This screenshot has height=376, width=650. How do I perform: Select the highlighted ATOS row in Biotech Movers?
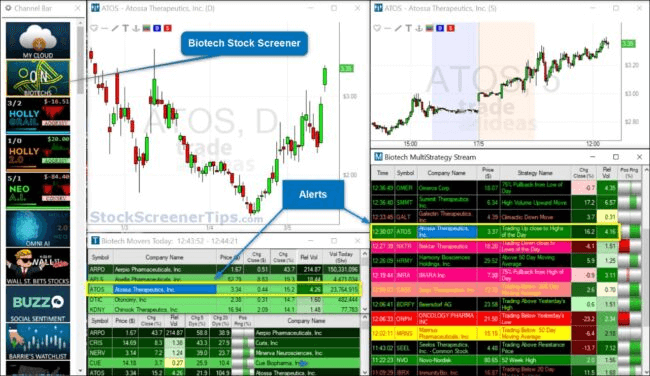tap(224, 289)
